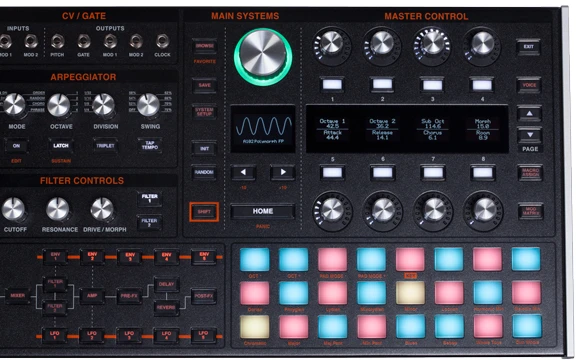Open the LFO 2 module button

tap(92, 336)
